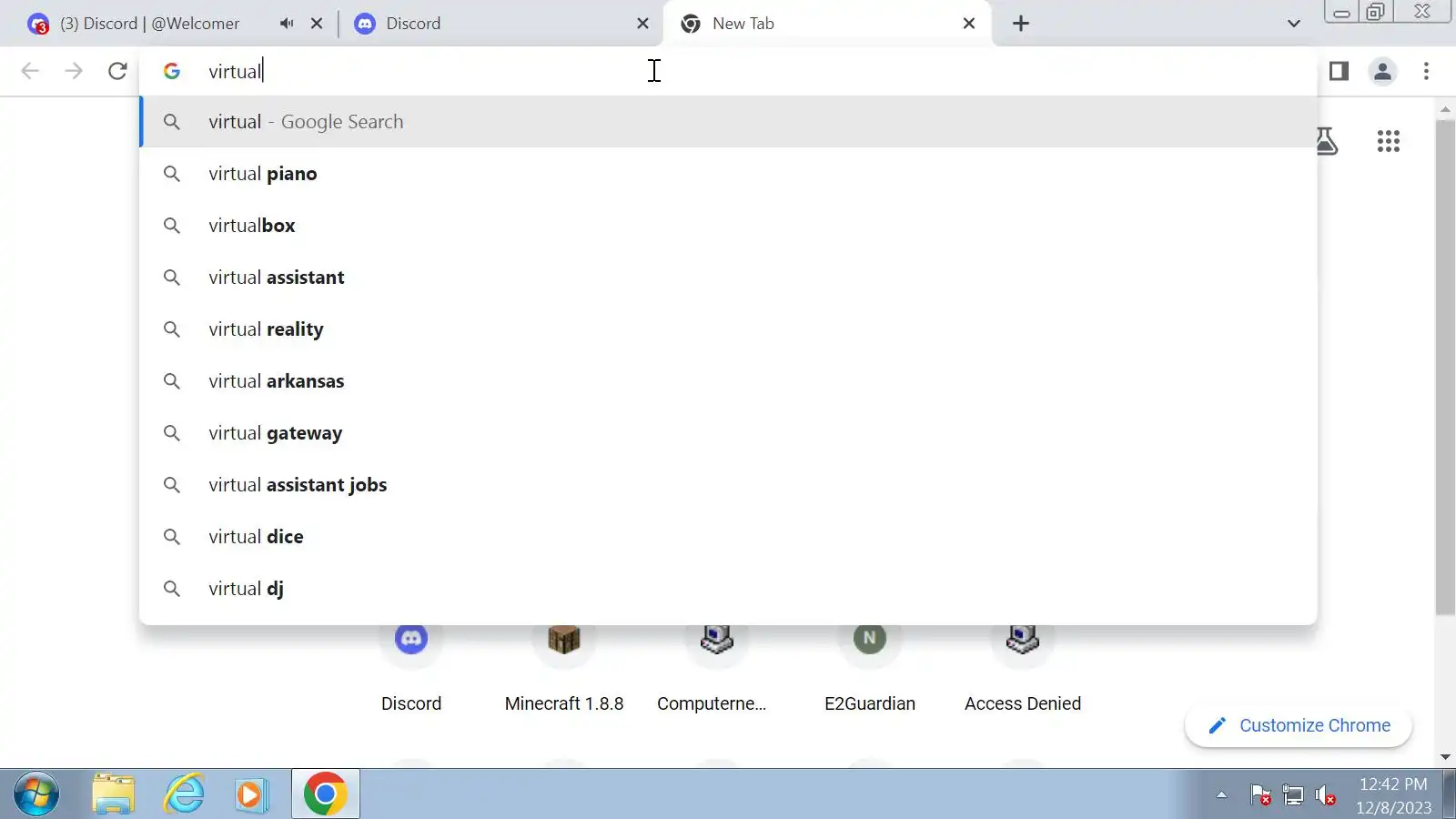
Task: Open the volume tray icon
Action: coord(1325,795)
